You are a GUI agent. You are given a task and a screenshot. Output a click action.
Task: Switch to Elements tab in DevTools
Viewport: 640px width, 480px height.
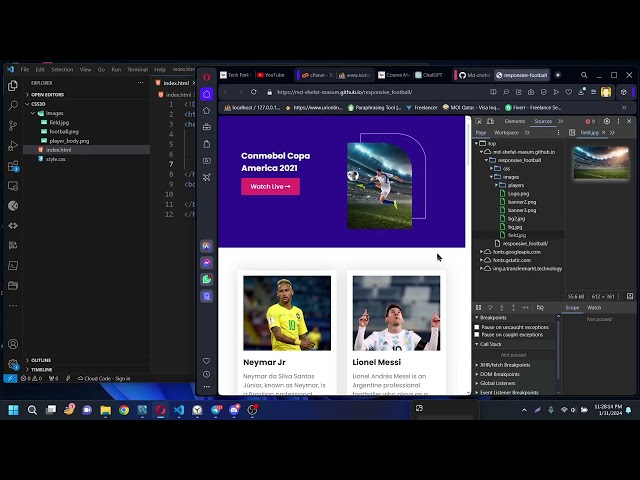(x=514, y=121)
